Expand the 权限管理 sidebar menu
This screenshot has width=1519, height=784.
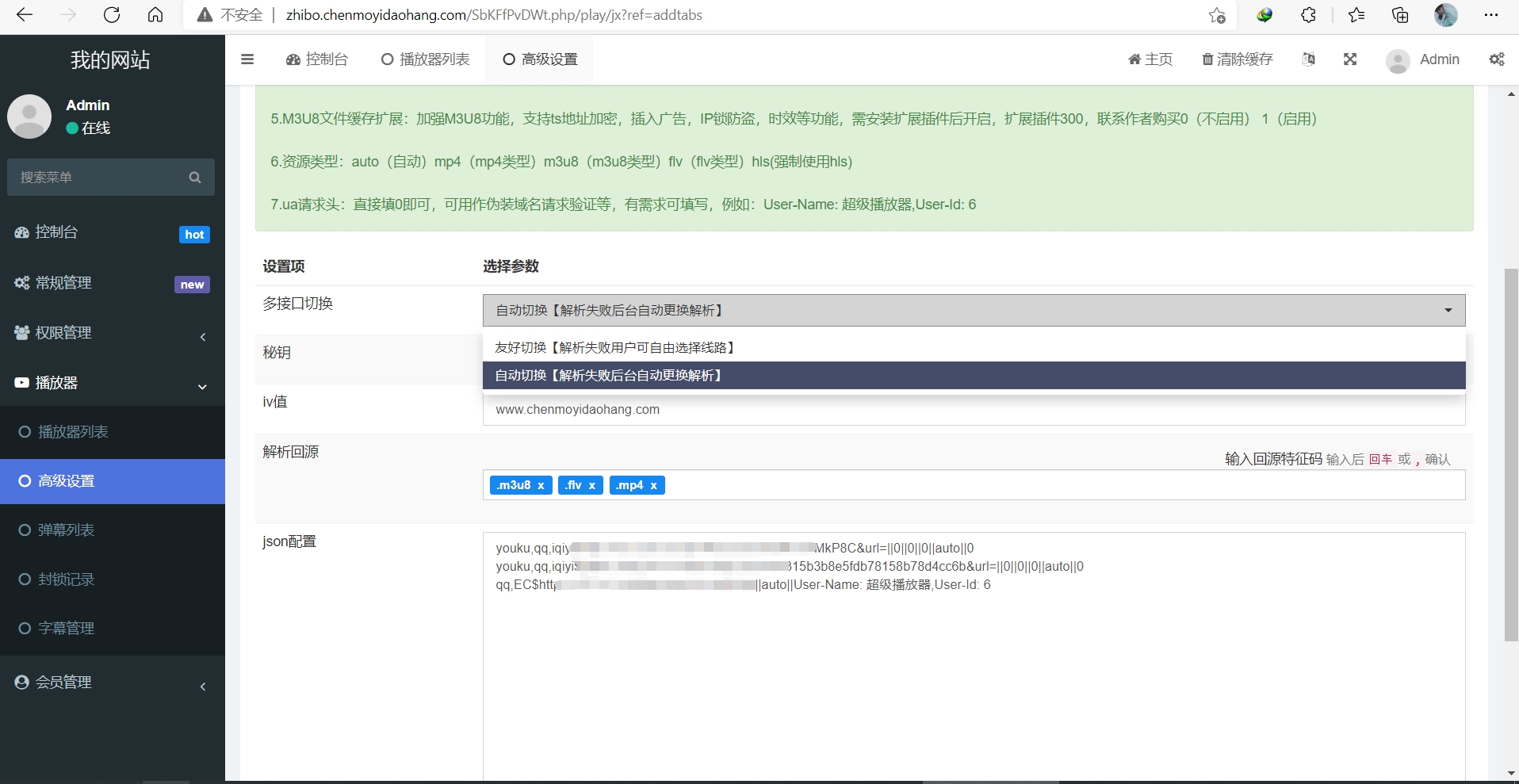(111, 333)
